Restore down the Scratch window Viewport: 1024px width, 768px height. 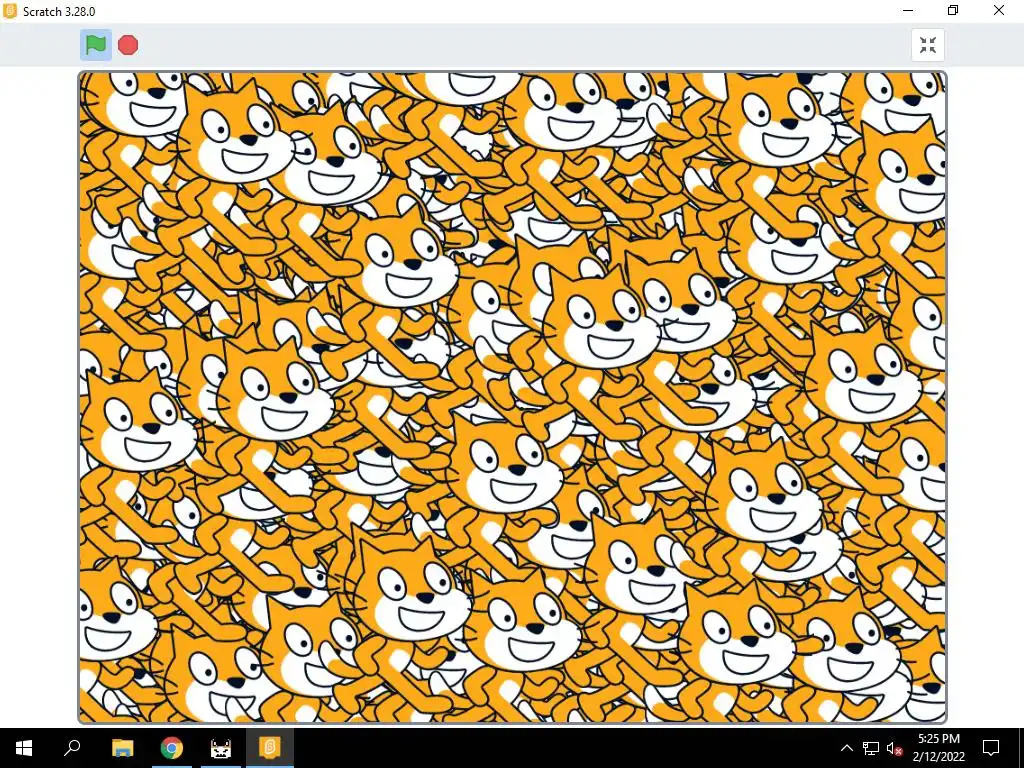pyautogui.click(x=953, y=10)
